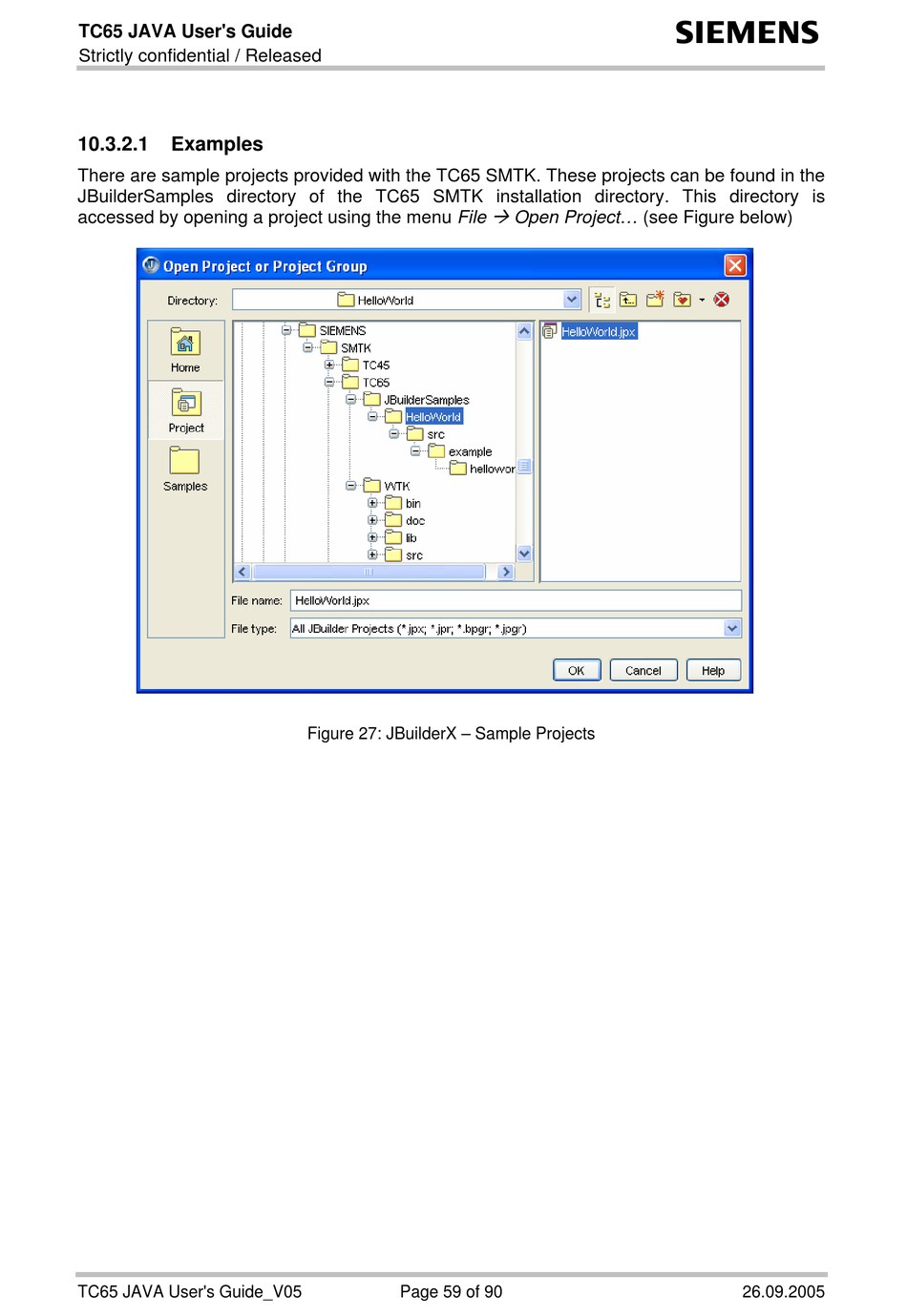Open the Directory combo box dropdown
Image resolution: width=907 pixels, height=1316 pixels.
[572, 300]
